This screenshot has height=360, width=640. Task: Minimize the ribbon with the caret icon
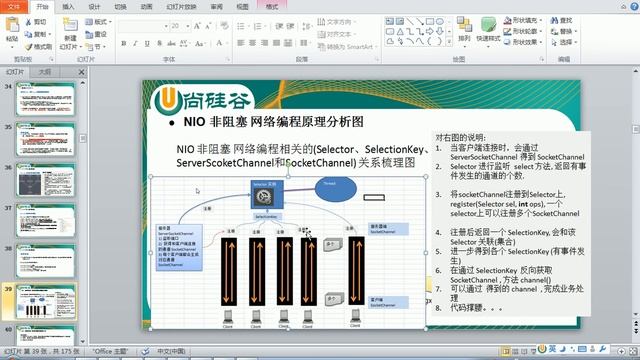(x=624, y=7)
